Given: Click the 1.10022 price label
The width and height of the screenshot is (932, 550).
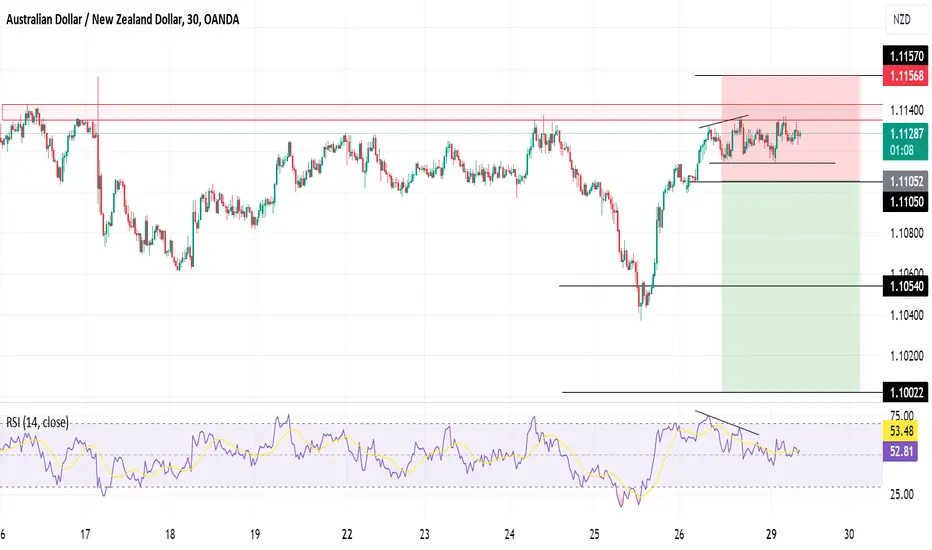Looking at the screenshot, I should pos(906,392).
